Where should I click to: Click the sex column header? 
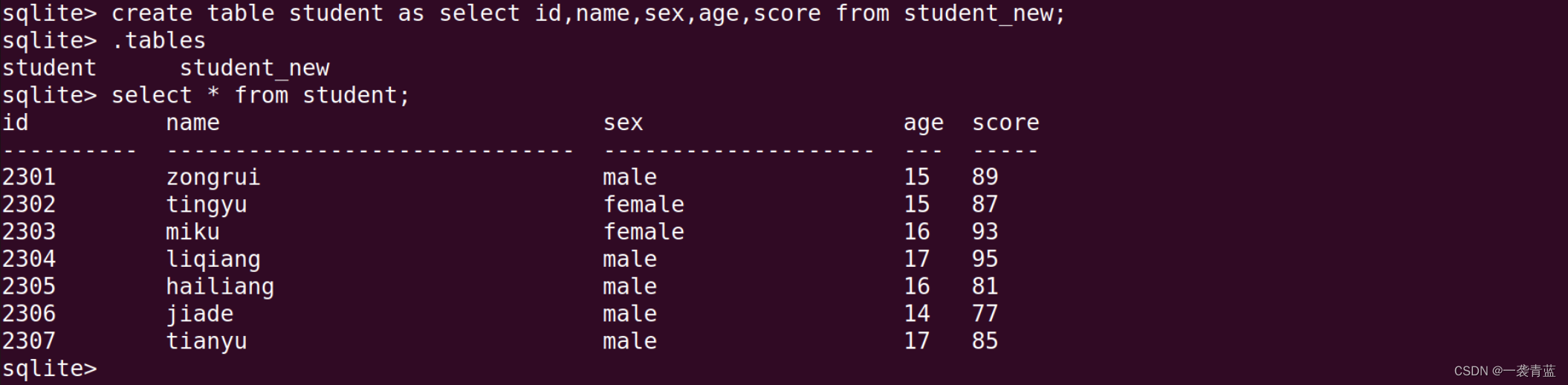click(x=623, y=123)
